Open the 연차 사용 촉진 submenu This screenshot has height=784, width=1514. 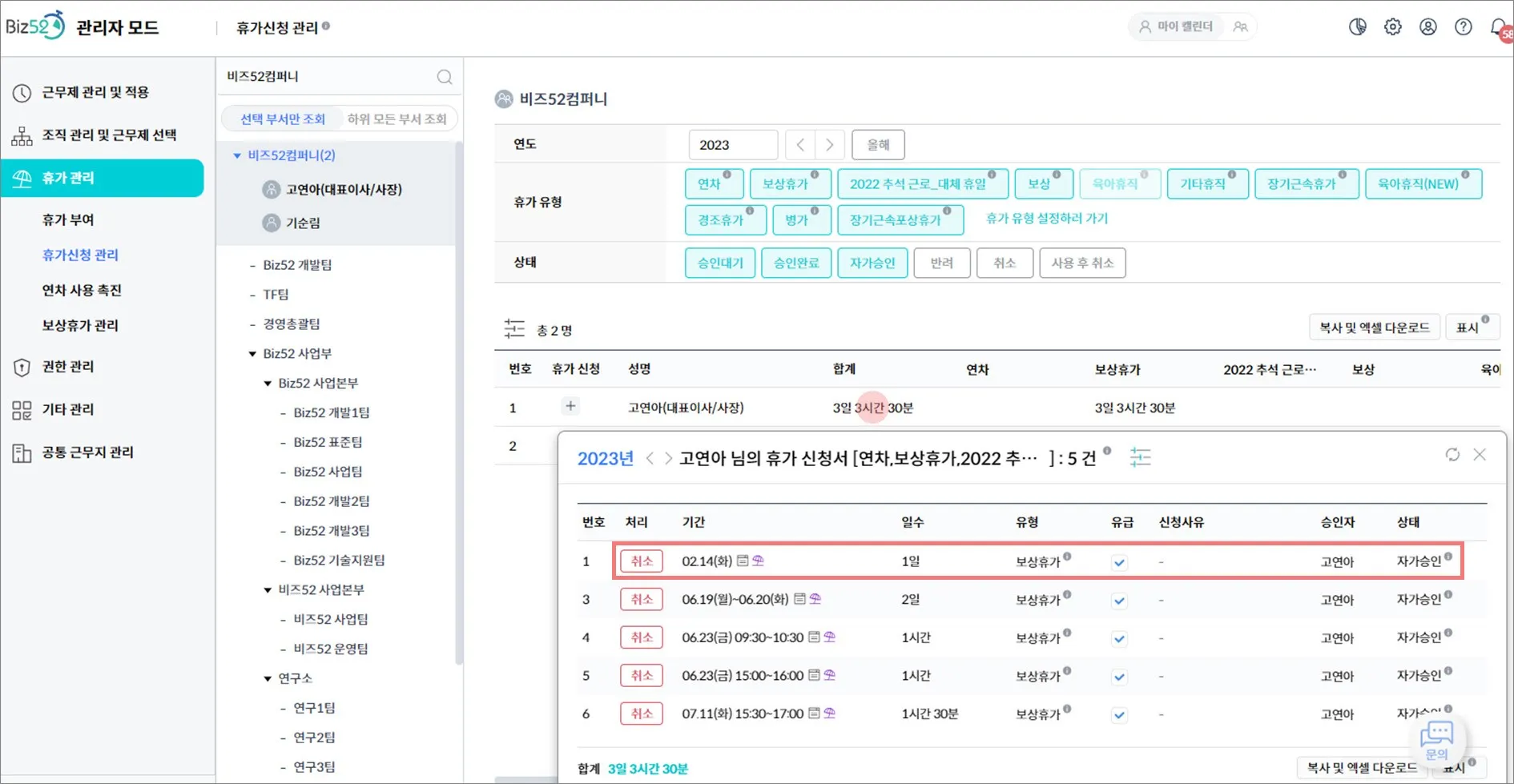82,290
